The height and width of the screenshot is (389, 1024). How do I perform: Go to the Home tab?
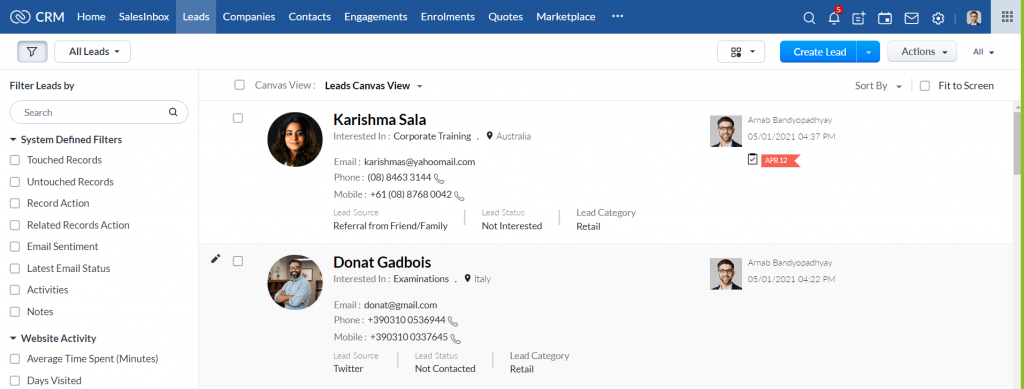(91, 17)
